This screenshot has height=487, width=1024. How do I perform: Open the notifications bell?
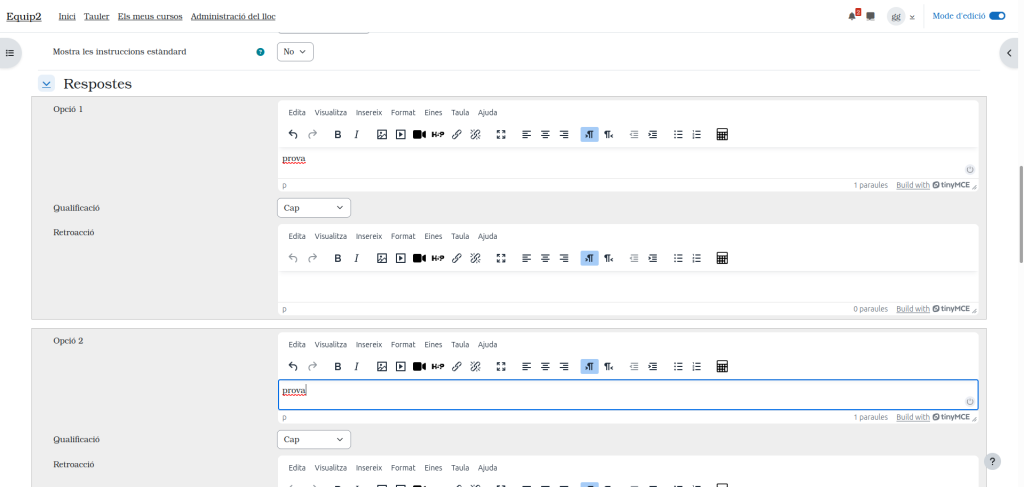click(852, 16)
